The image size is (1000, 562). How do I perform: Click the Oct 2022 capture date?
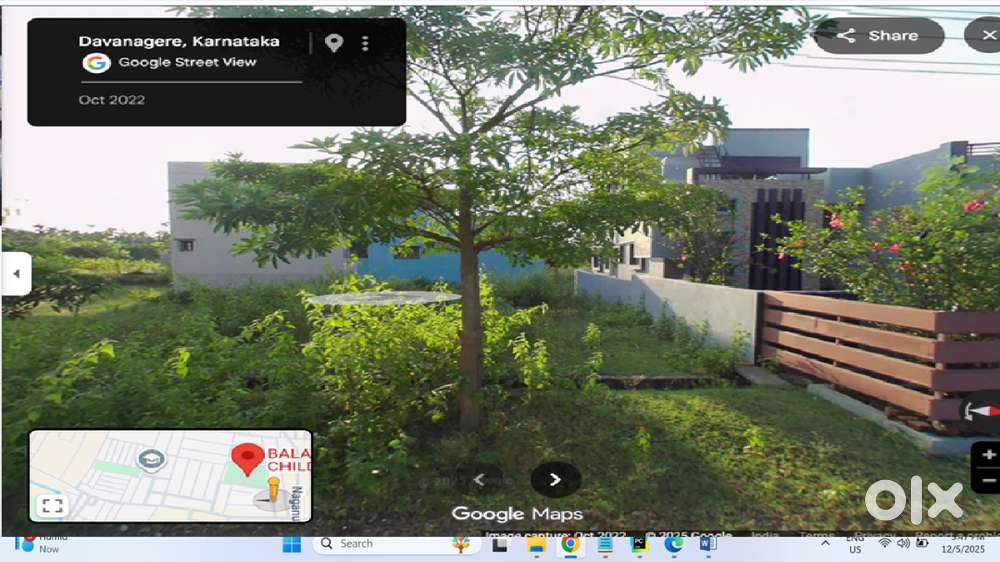(x=112, y=100)
